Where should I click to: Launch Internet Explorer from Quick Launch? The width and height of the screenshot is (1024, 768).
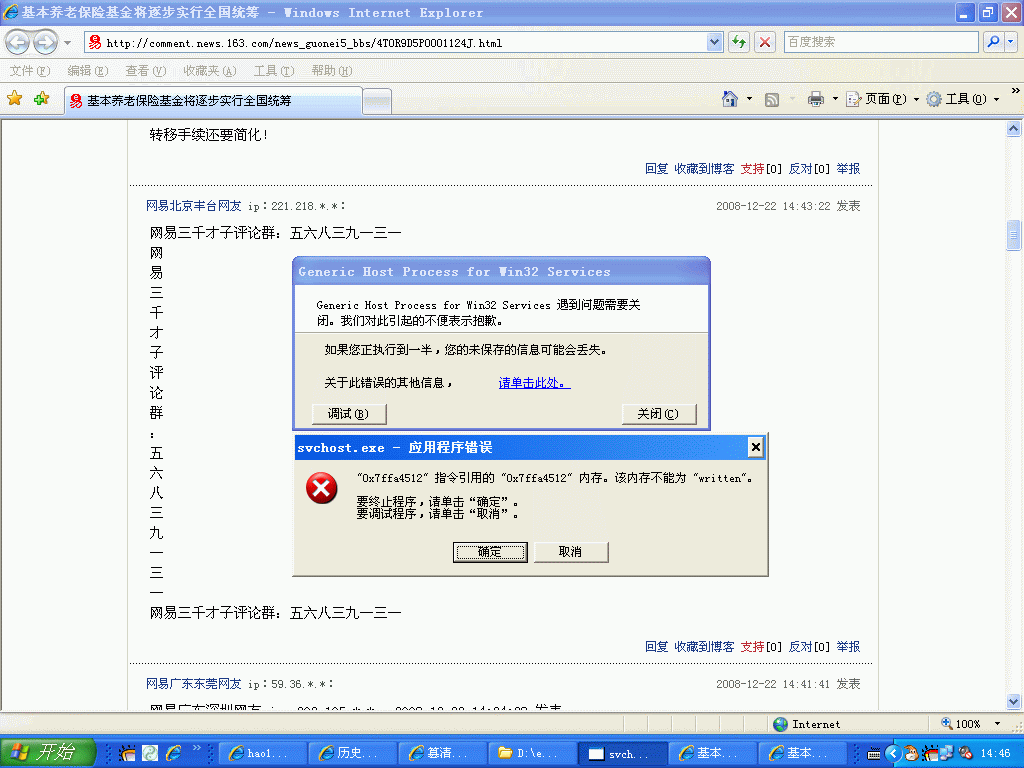(x=174, y=753)
